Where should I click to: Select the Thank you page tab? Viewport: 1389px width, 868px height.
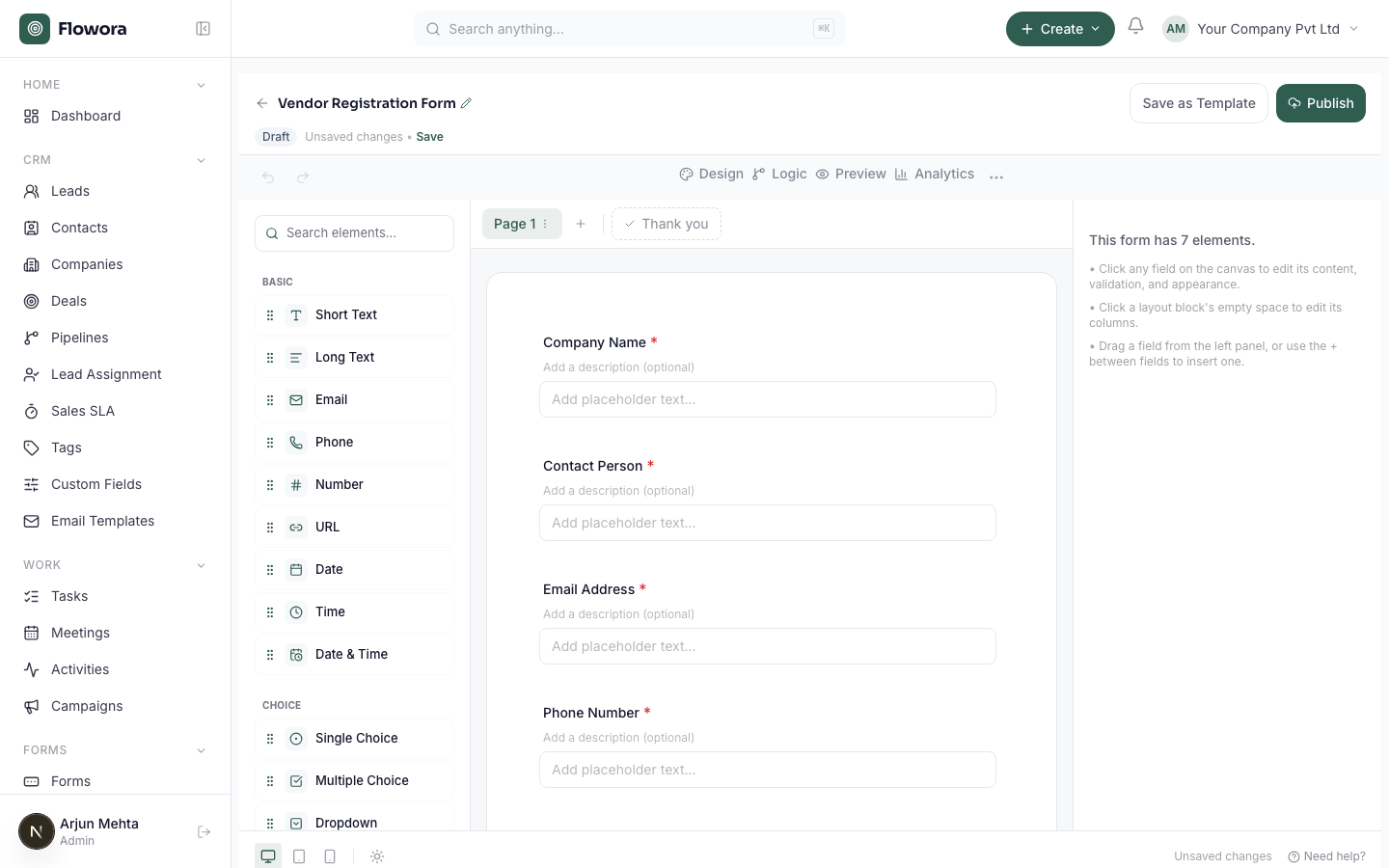click(667, 224)
